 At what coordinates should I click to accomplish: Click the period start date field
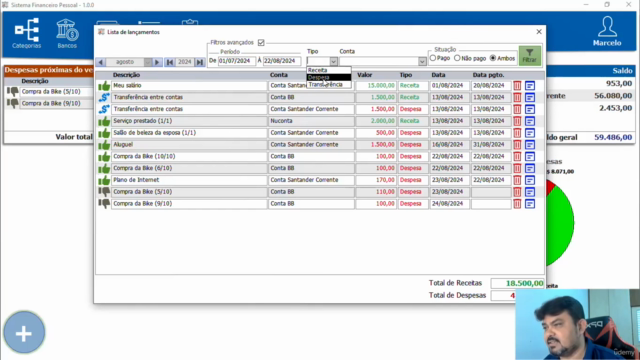237,61
